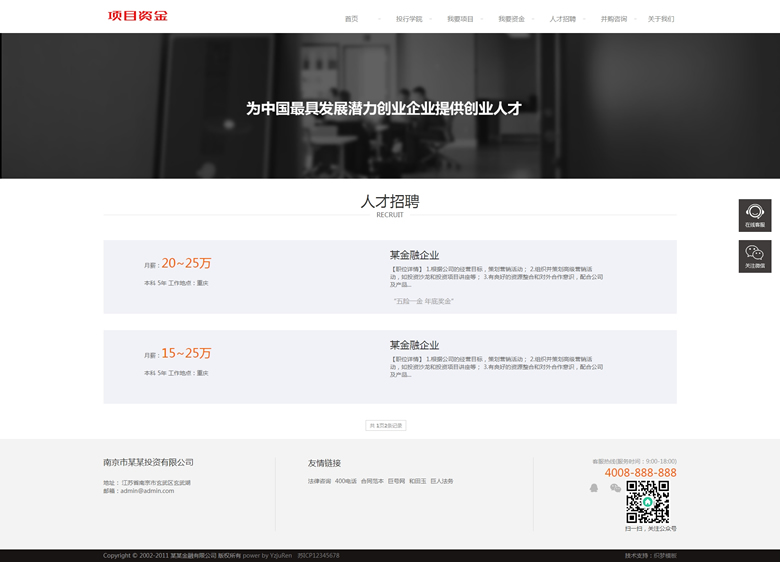Visit the 法律咨询 friendly link

(319, 481)
